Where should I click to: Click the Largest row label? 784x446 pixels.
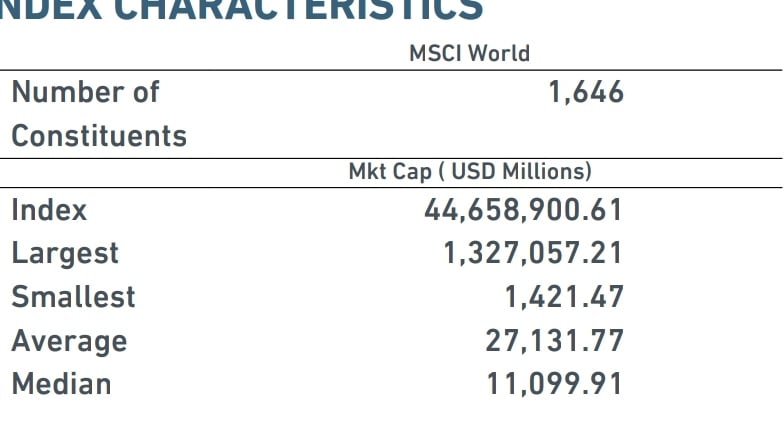coord(65,254)
